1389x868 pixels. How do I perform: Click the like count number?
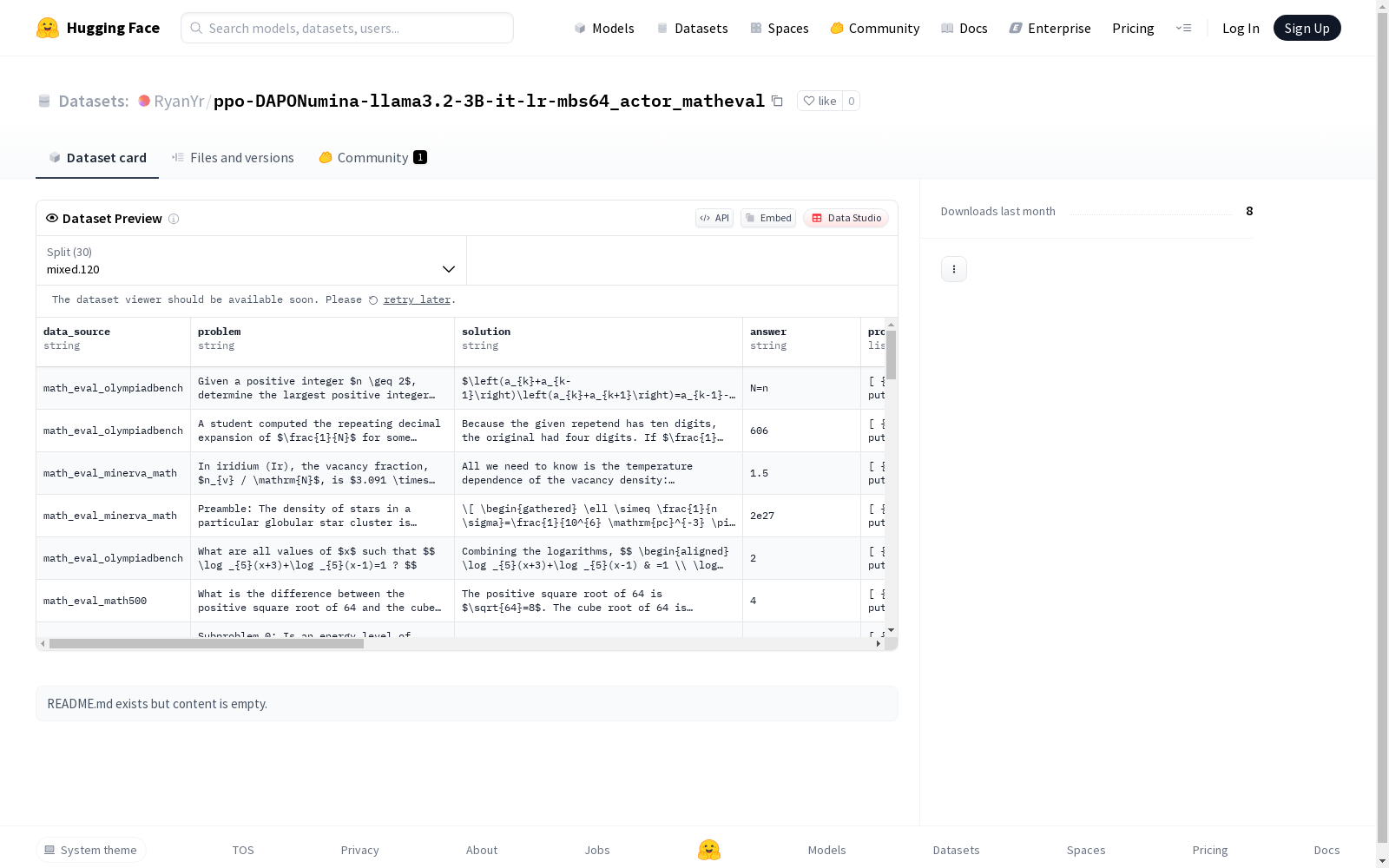point(852,101)
